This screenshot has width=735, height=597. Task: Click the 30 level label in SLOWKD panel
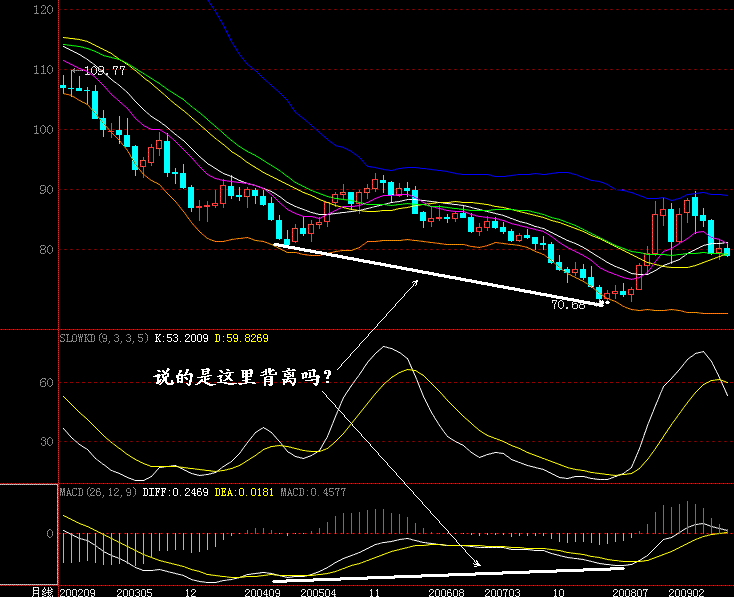[x=46, y=441]
